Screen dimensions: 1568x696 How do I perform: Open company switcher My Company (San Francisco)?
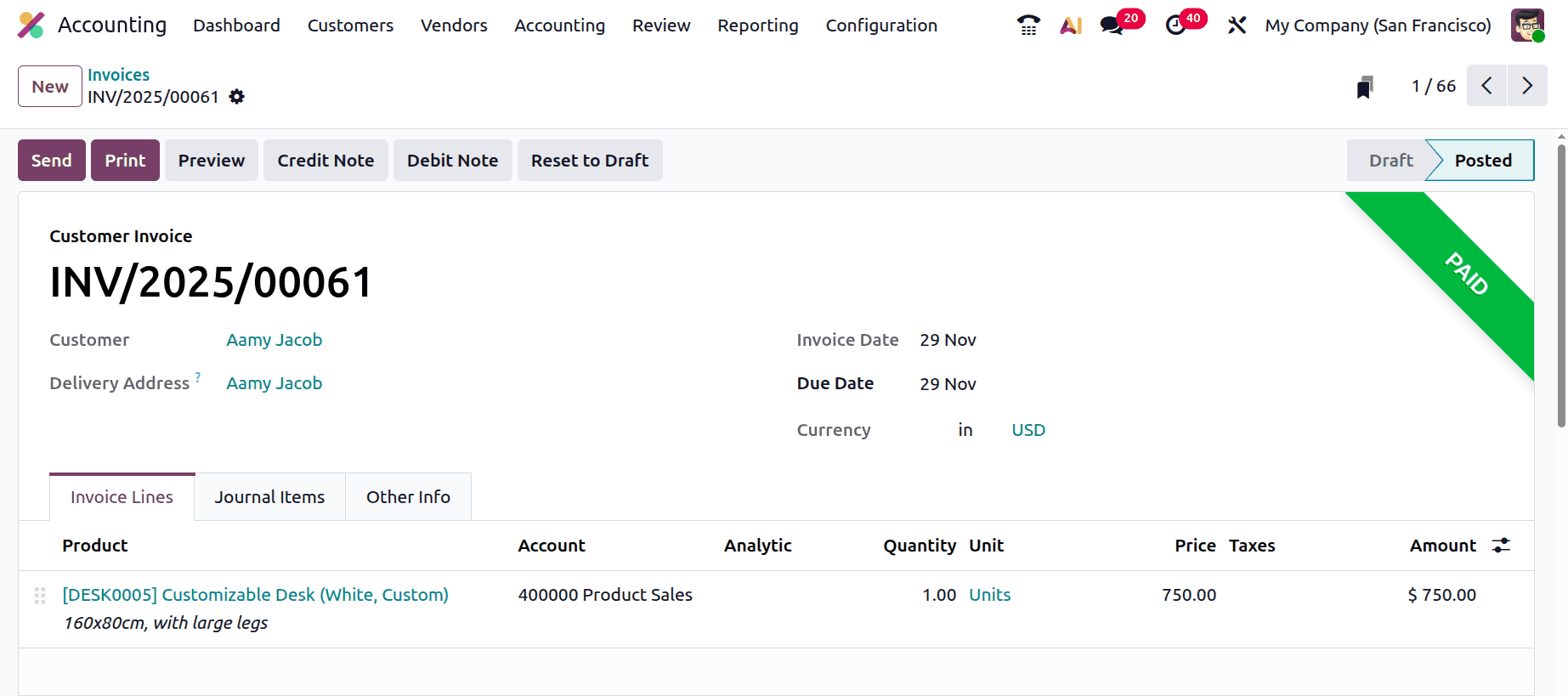point(1378,25)
